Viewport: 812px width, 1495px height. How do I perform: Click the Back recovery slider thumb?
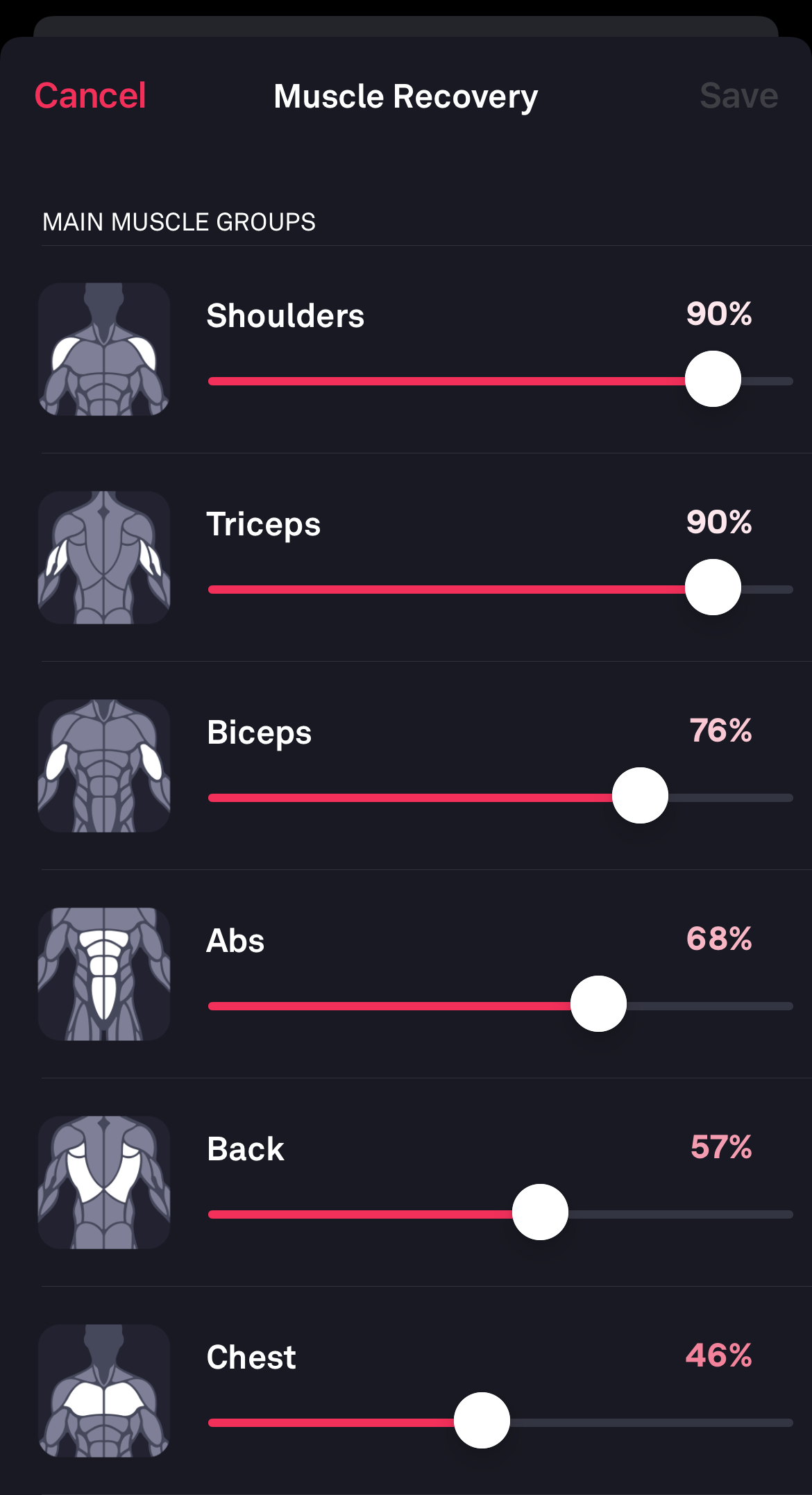(x=540, y=1212)
